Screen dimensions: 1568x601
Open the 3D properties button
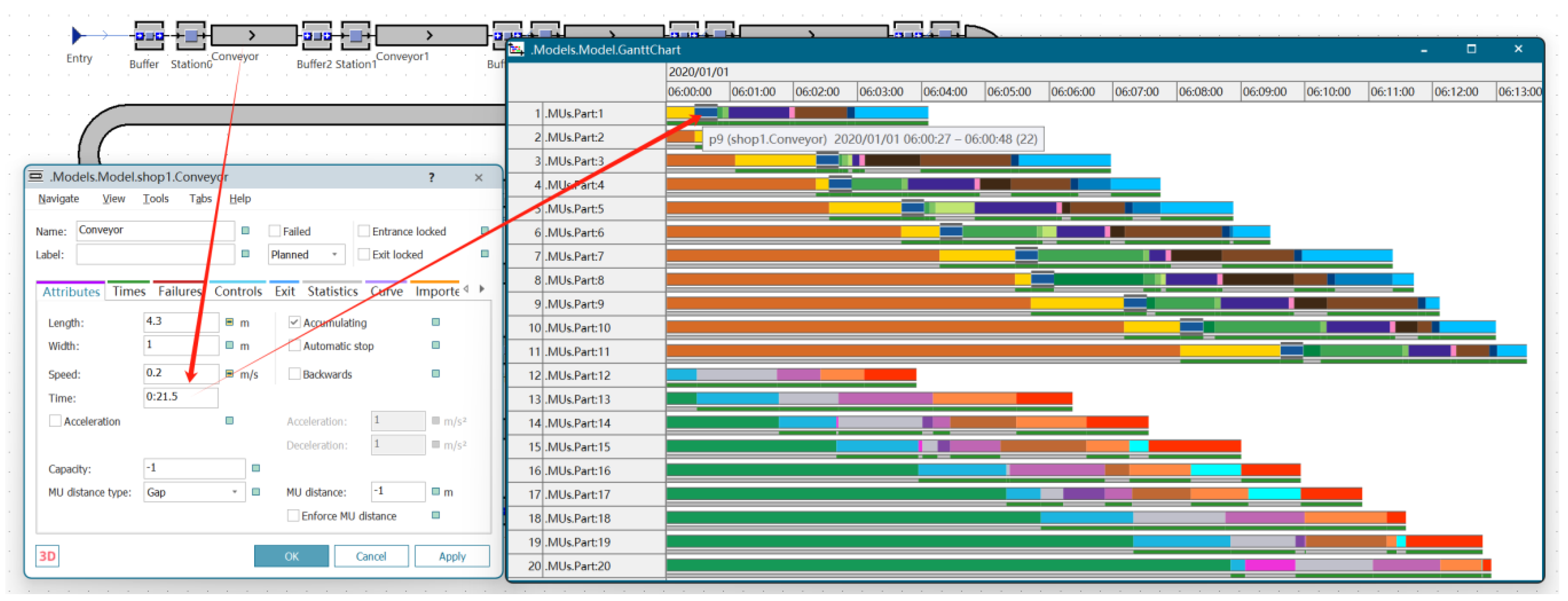pyautogui.click(x=47, y=556)
